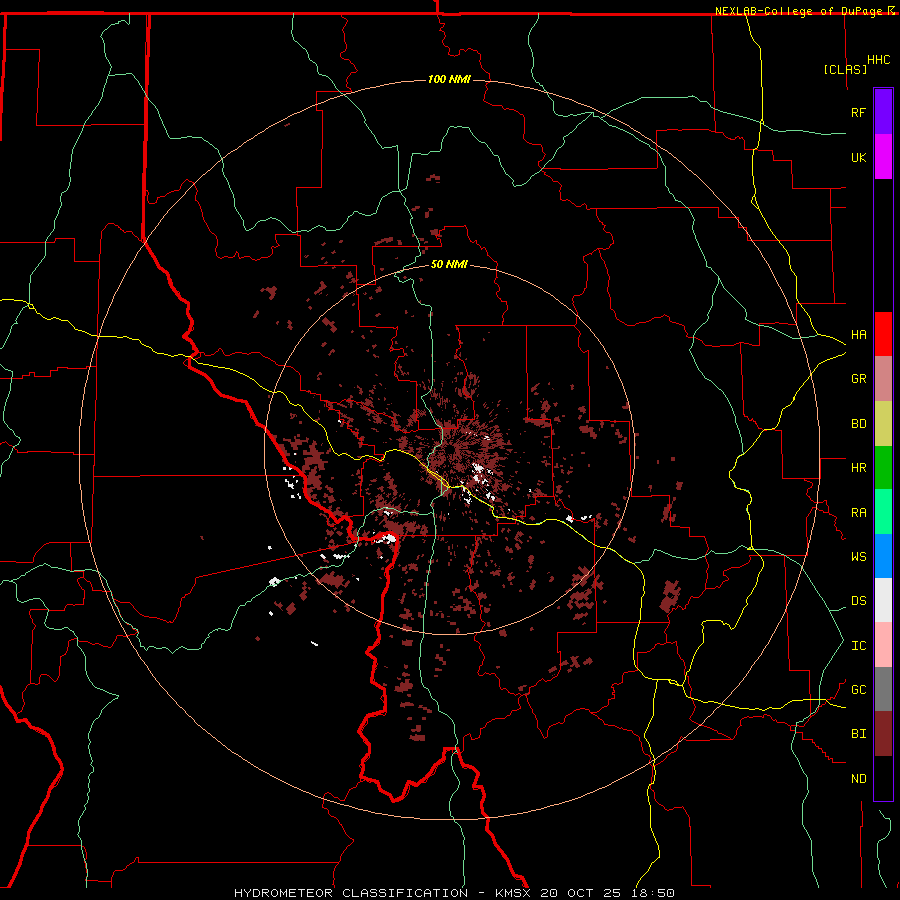Viewport: 900px width, 900px height.
Task: Click the DS legend label
Action: coord(858,601)
